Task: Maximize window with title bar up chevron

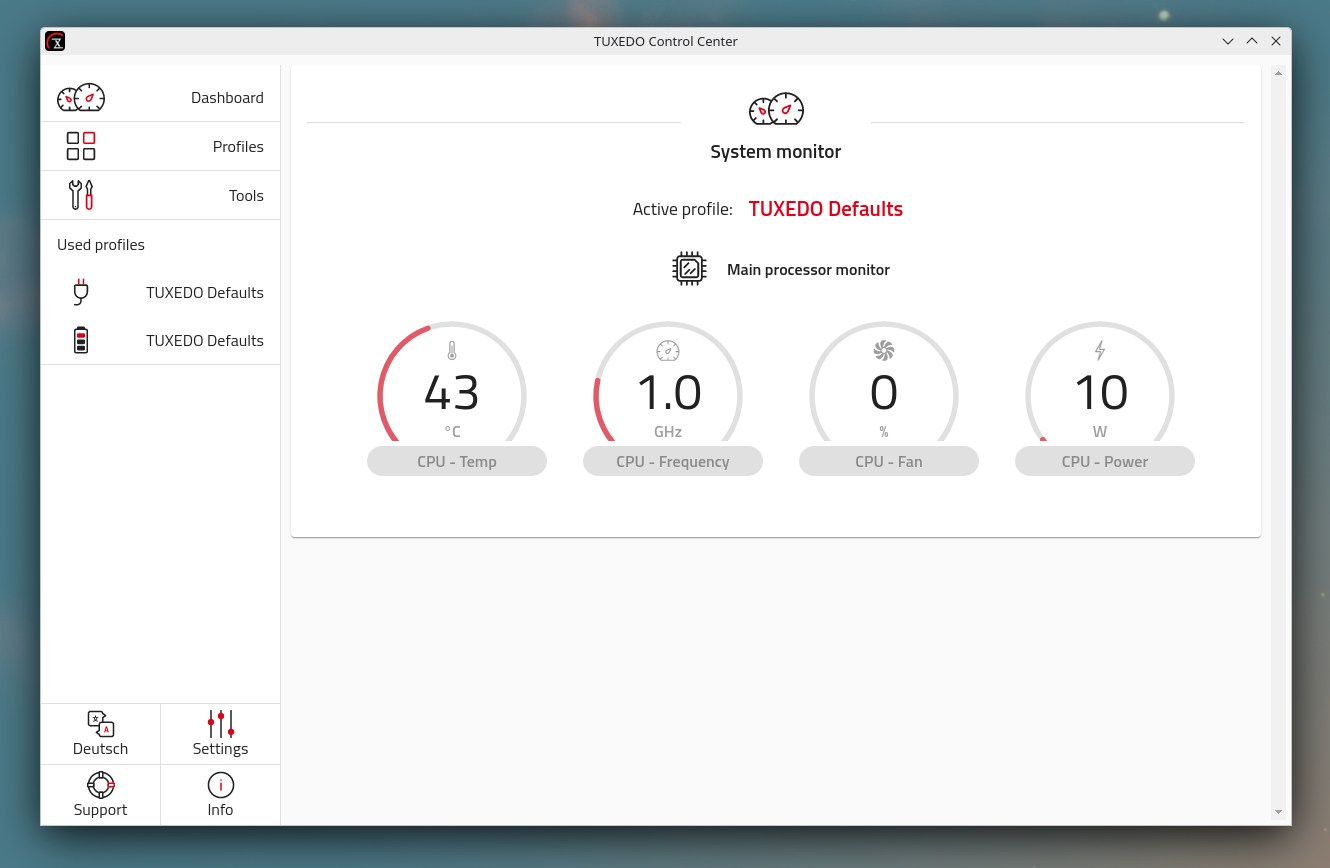Action: [1252, 41]
